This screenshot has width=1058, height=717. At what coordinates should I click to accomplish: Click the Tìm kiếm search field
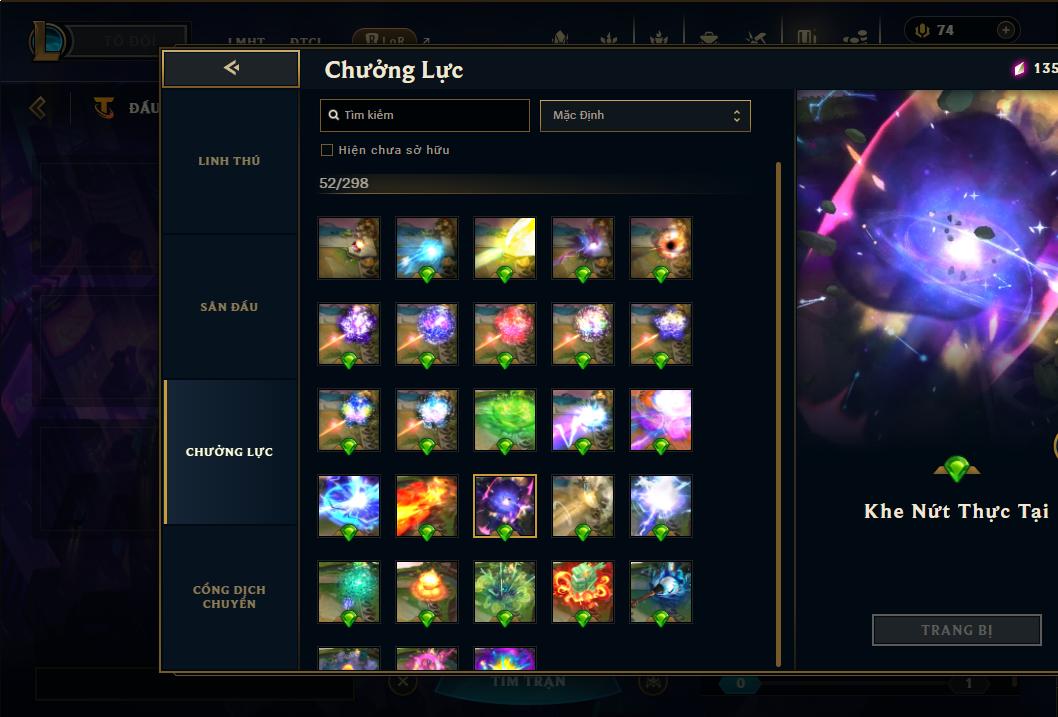pyautogui.click(x=424, y=115)
